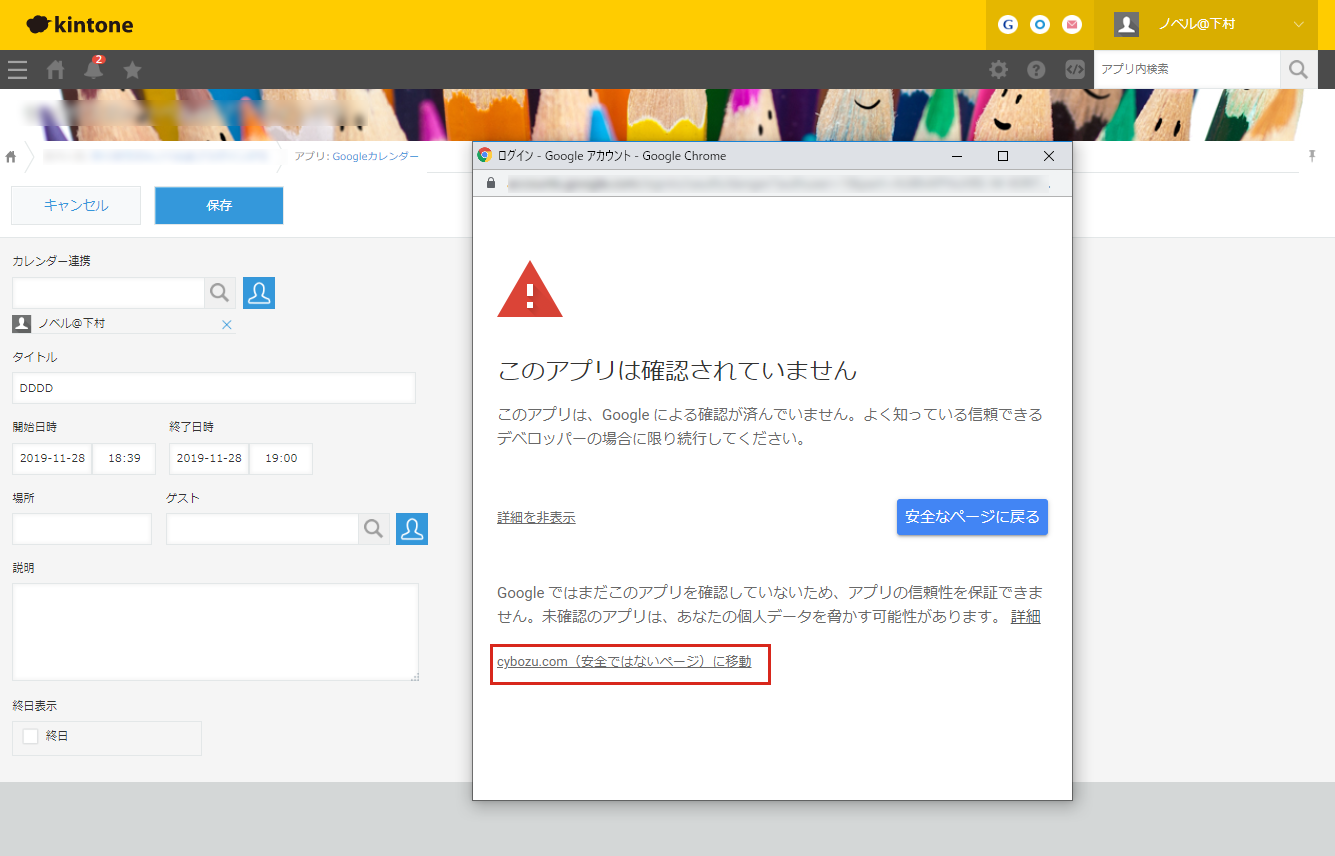Open settings gear icon in toolbar
The width and height of the screenshot is (1335, 856).
pyautogui.click(x=998, y=70)
